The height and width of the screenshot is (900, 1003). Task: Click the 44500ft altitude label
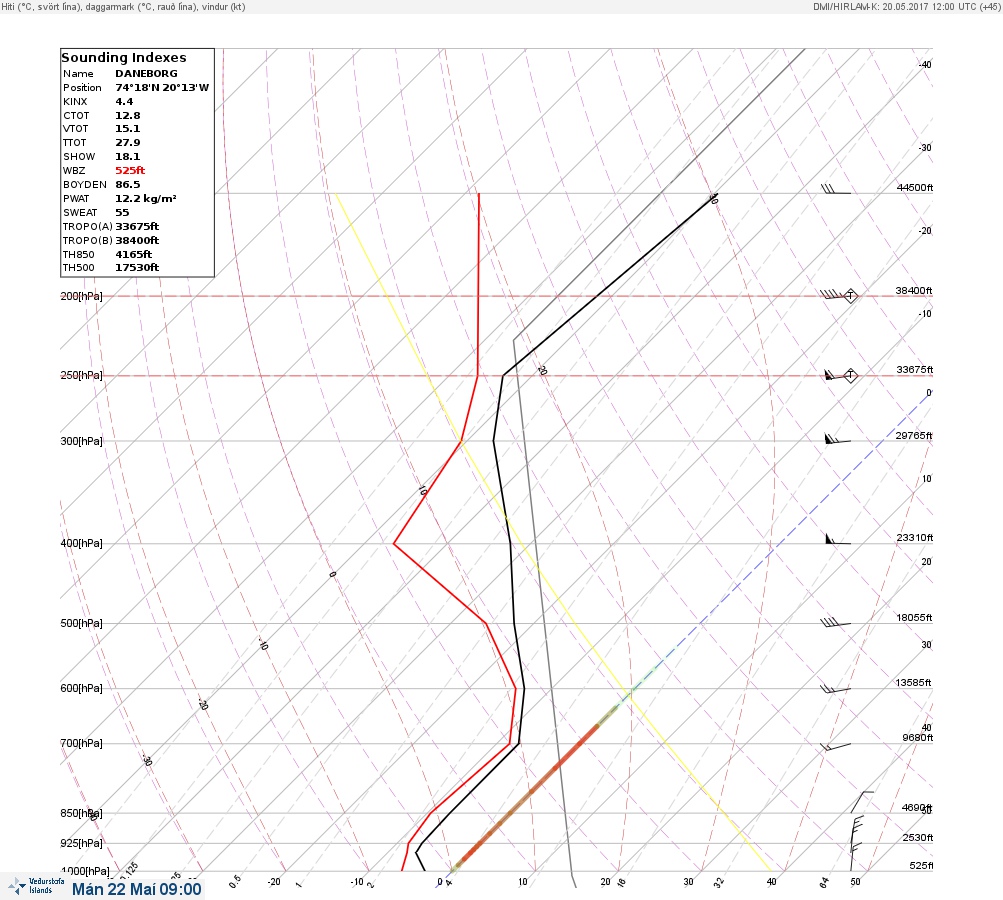click(x=915, y=187)
